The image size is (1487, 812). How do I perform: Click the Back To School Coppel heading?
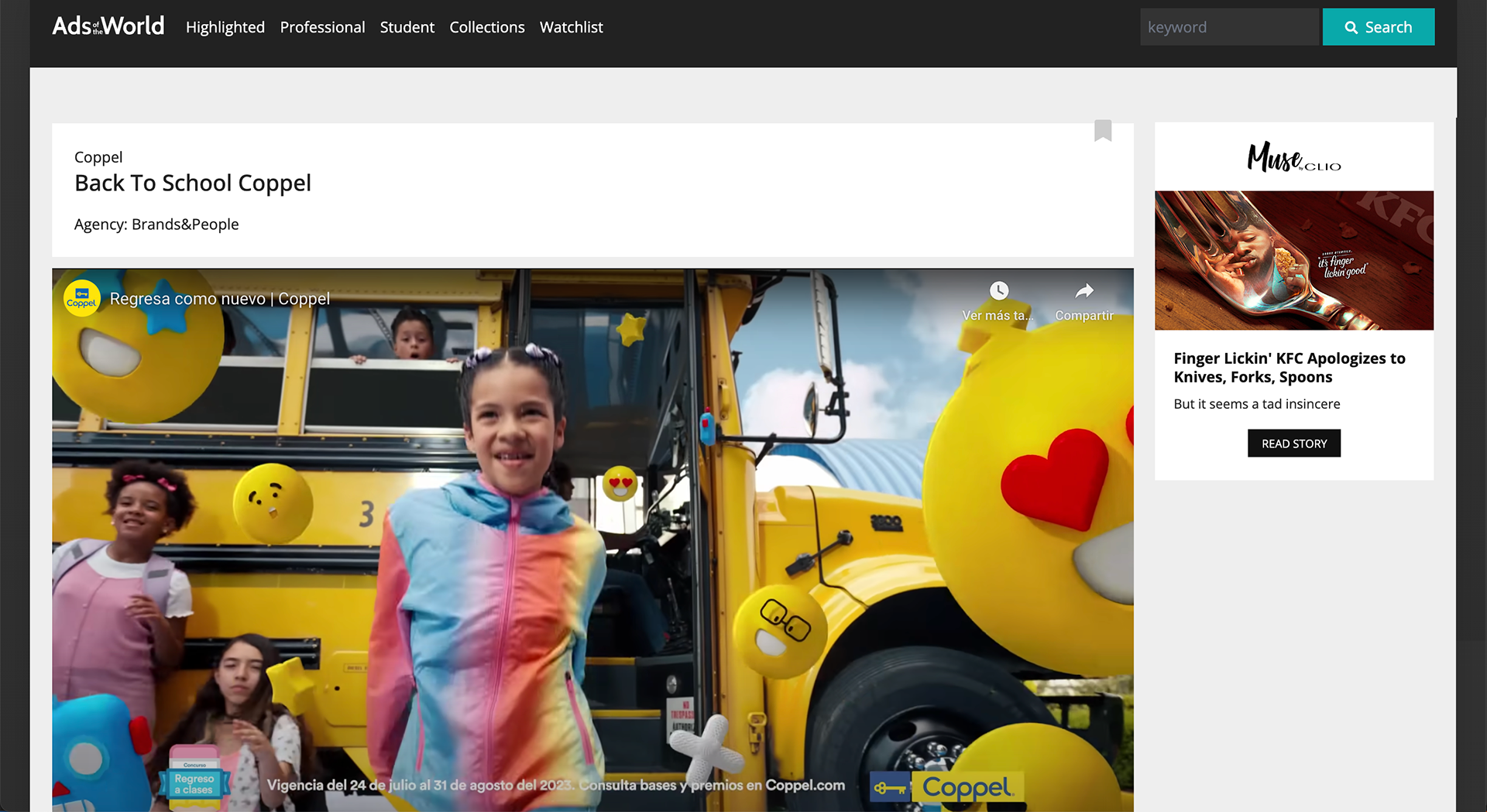(x=193, y=183)
